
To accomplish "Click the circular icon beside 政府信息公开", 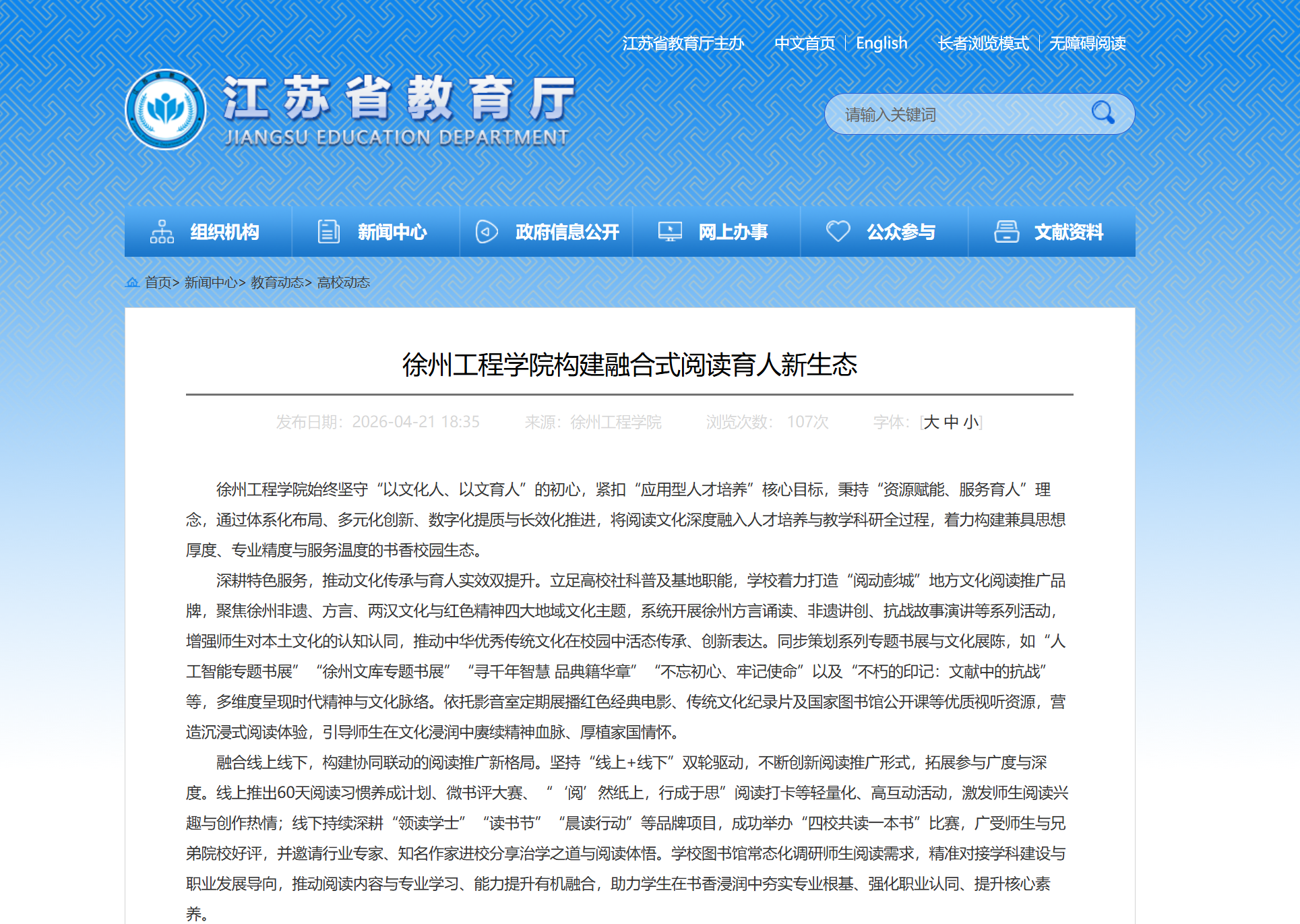I will [x=486, y=232].
